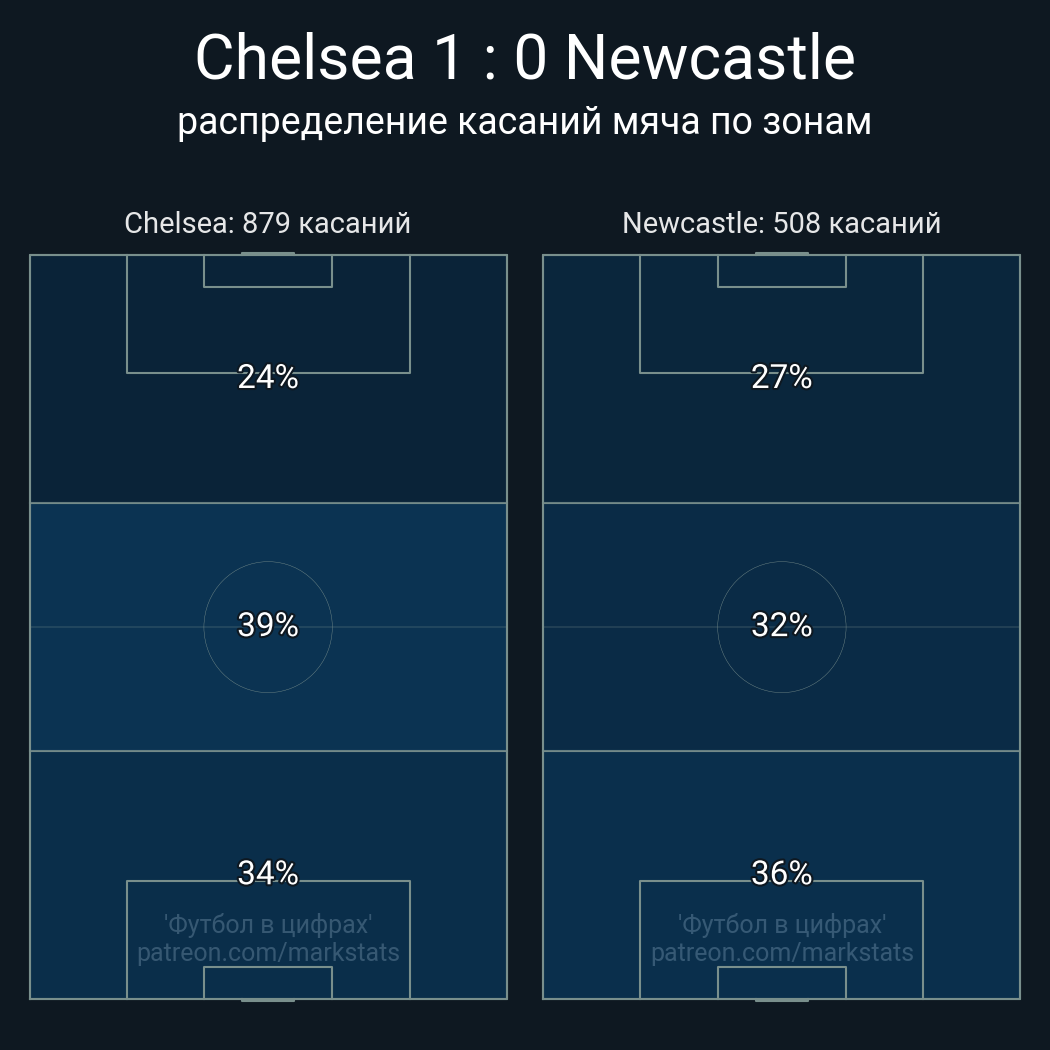Click the bottom six-yard box on Newcastle pitch

(782, 983)
